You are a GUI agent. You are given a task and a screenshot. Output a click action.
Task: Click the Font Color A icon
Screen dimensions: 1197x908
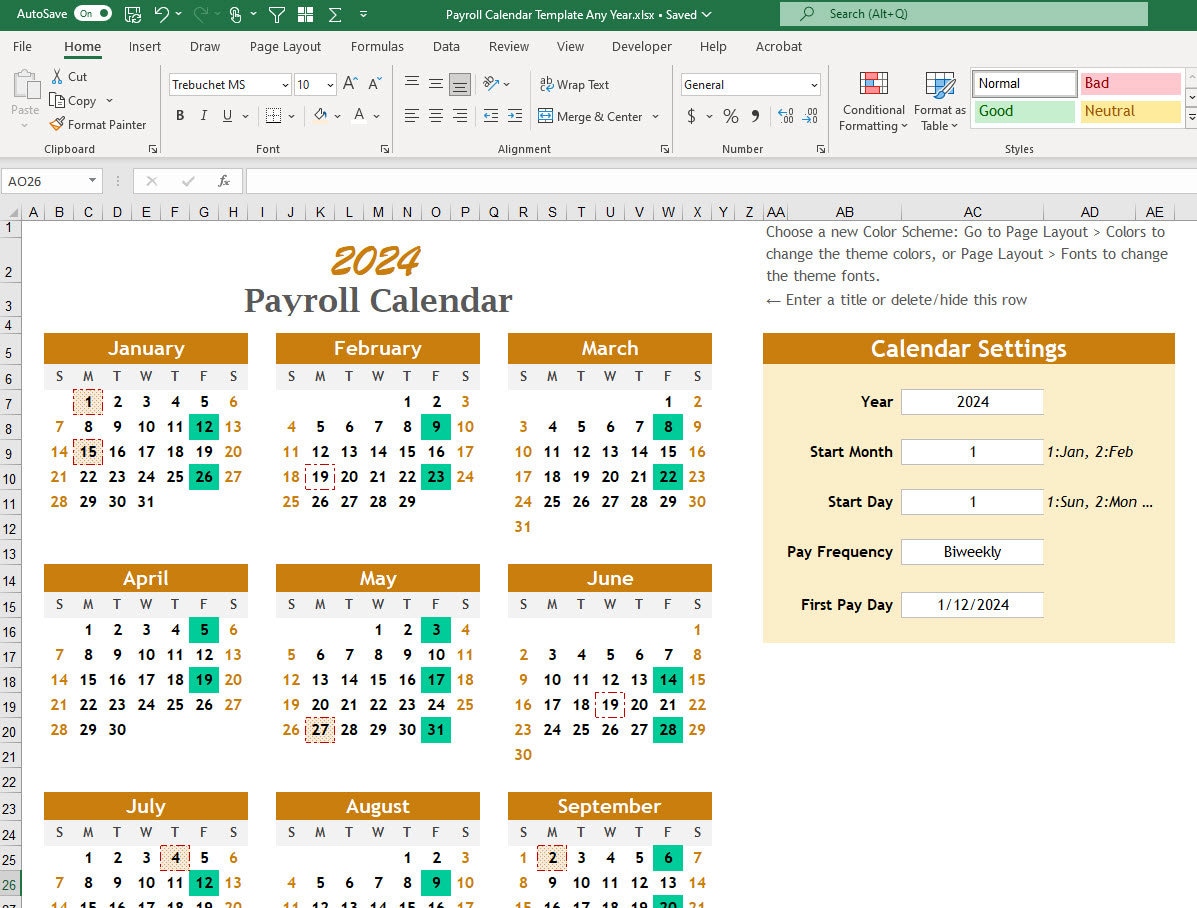(359, 115)
